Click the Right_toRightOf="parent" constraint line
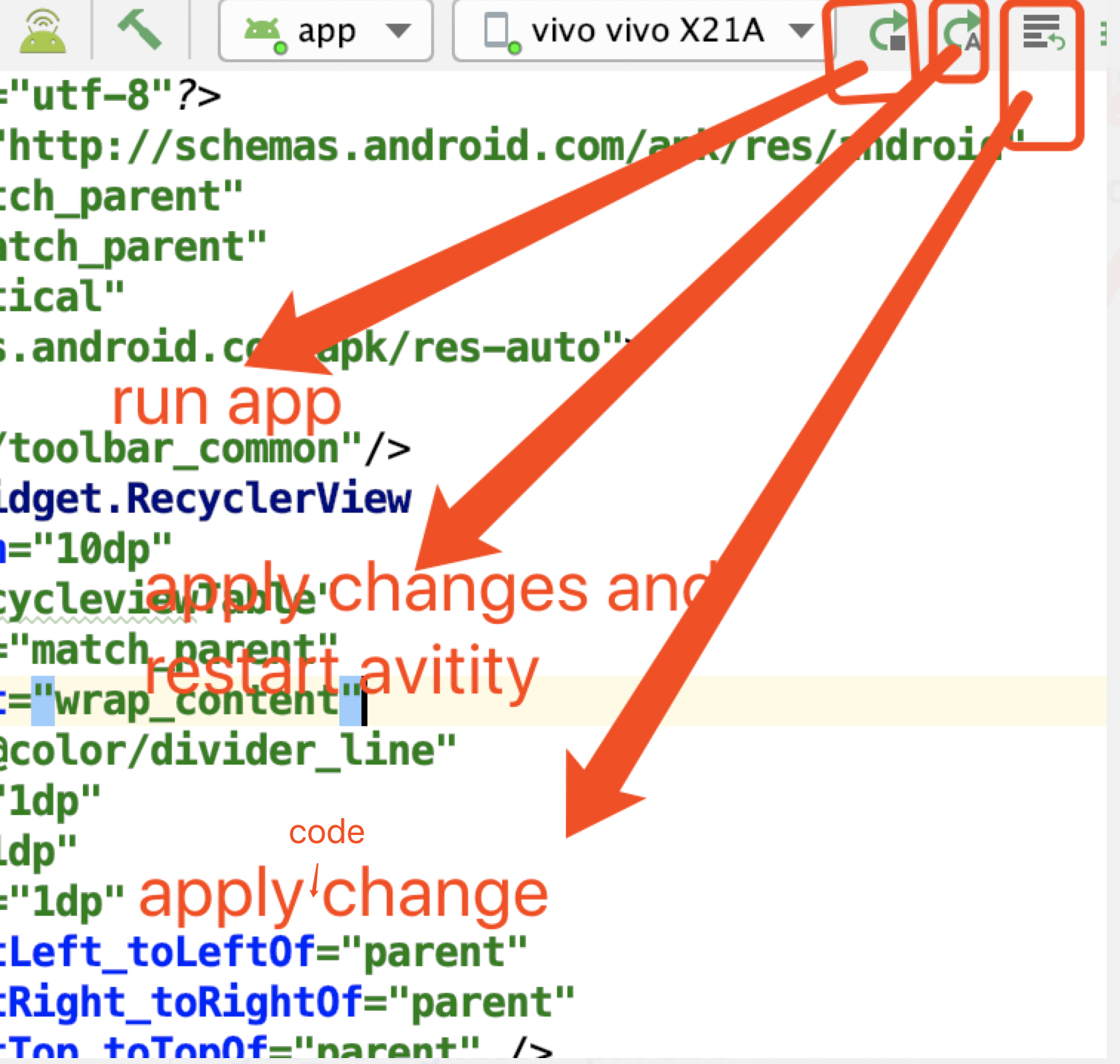 [287, 1003]
